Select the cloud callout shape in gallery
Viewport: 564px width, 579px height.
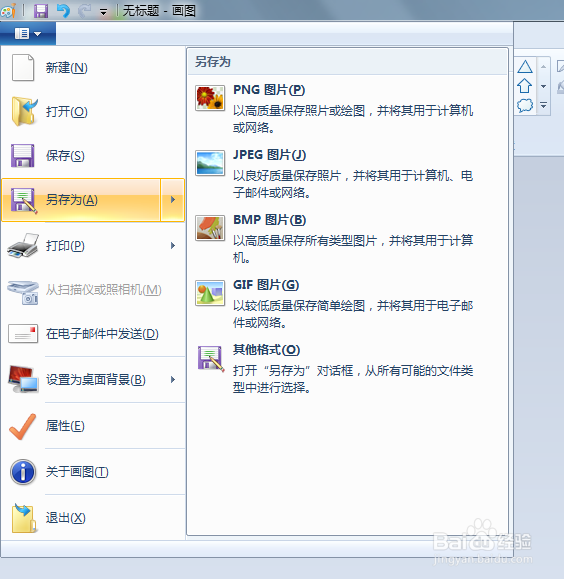[x=525, y=105]
